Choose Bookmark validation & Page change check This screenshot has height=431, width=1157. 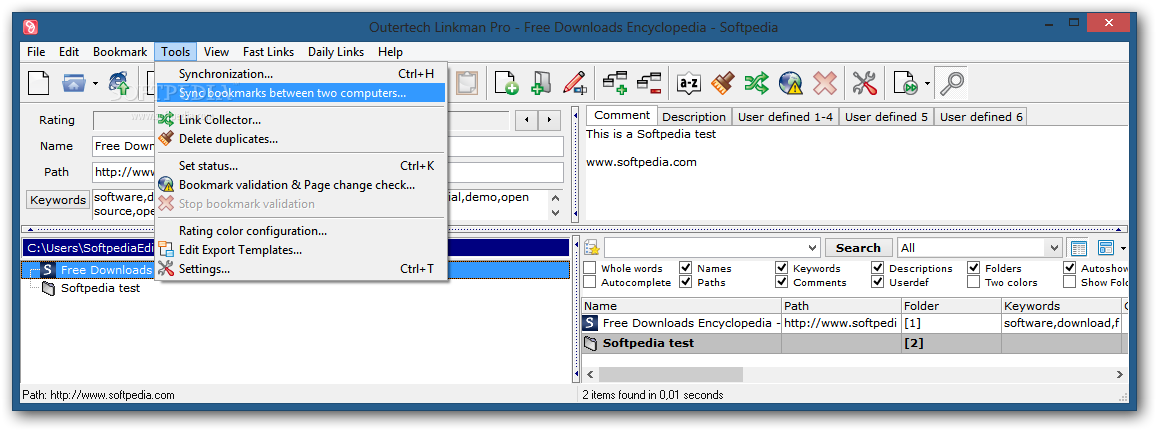pyautogui.click(x=300, y=185)
